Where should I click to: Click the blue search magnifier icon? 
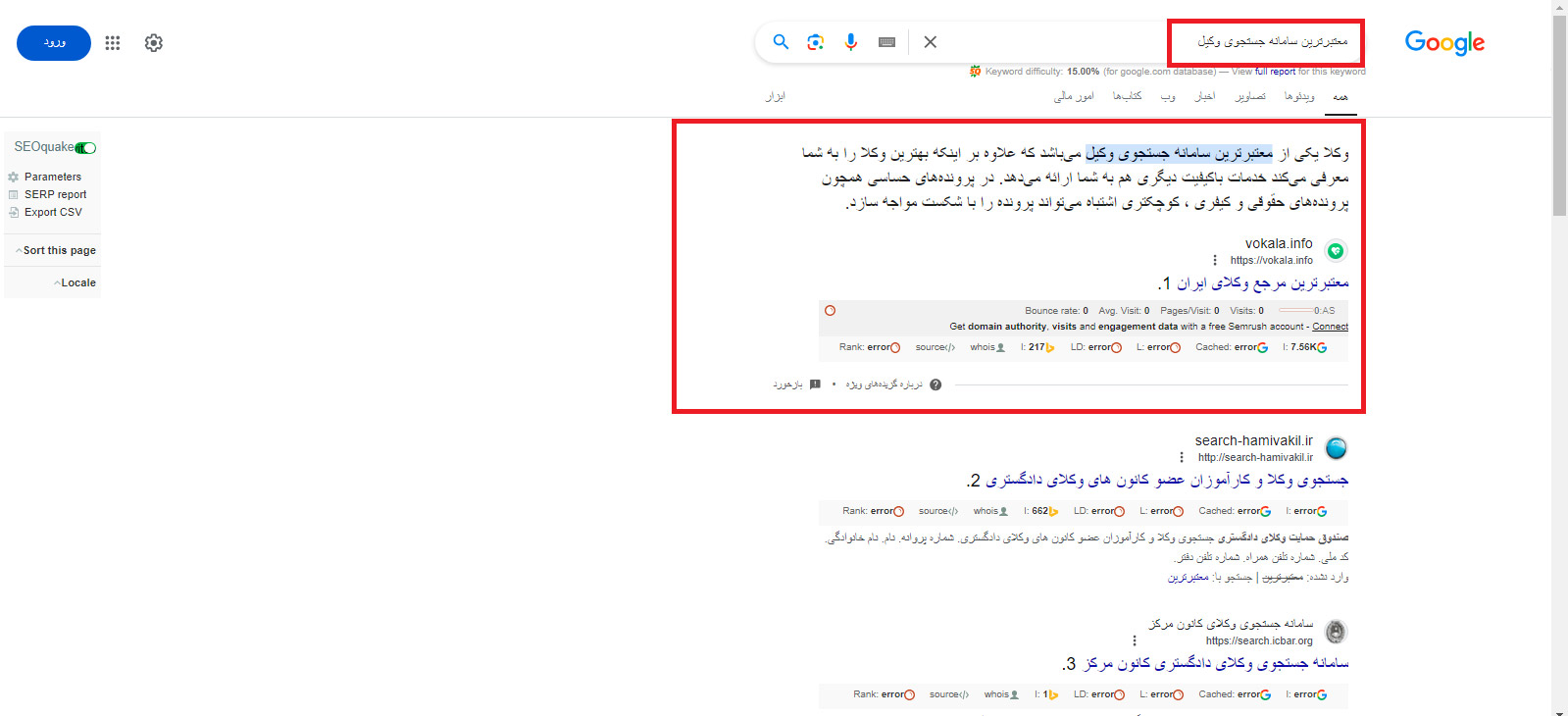(x=781, y=42)
